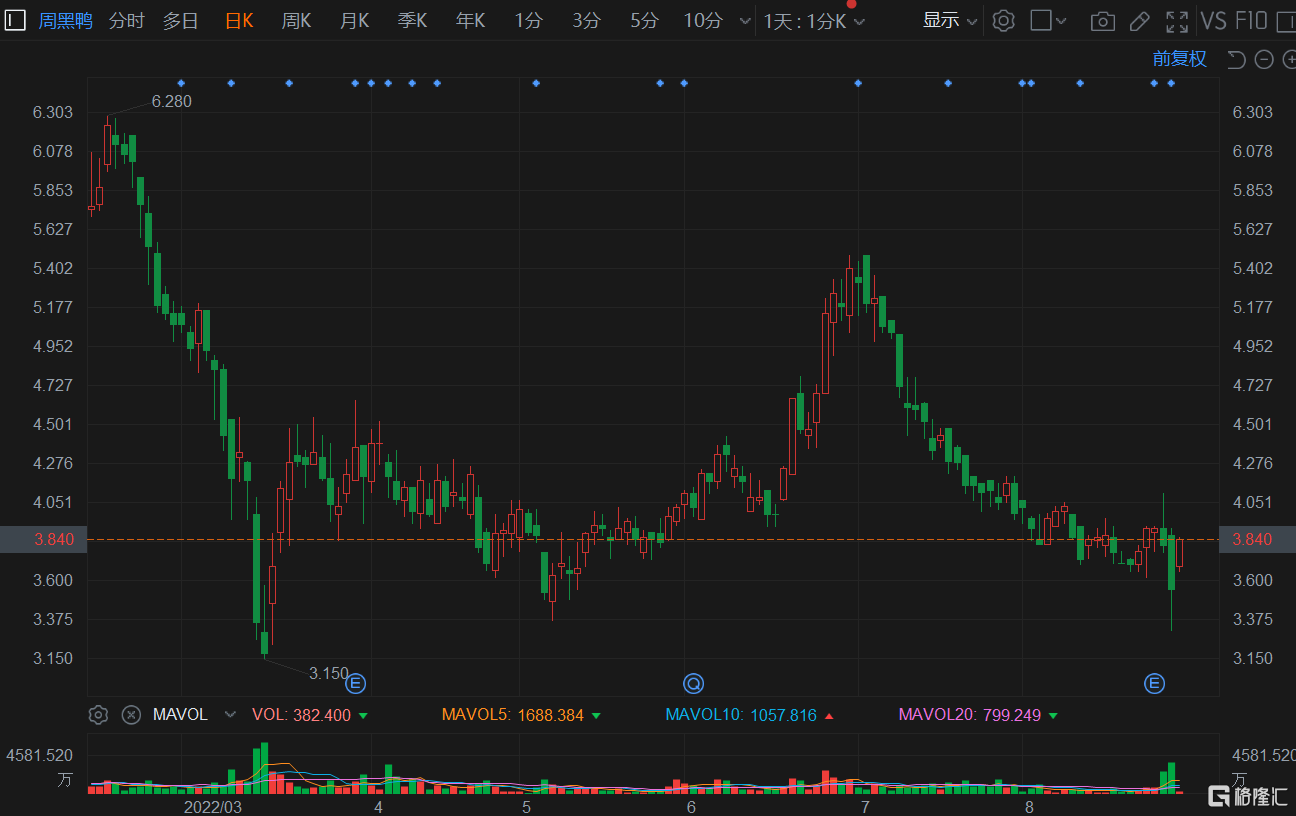
Task: Select the 周K weekly candlestick tab
Action: point(296,21)
